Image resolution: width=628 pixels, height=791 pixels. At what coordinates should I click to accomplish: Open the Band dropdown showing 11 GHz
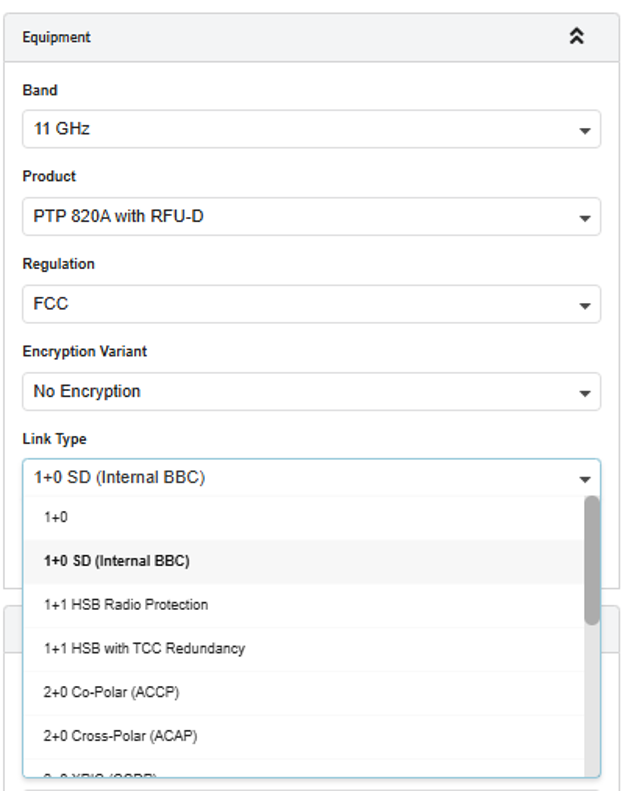(311, 129)
